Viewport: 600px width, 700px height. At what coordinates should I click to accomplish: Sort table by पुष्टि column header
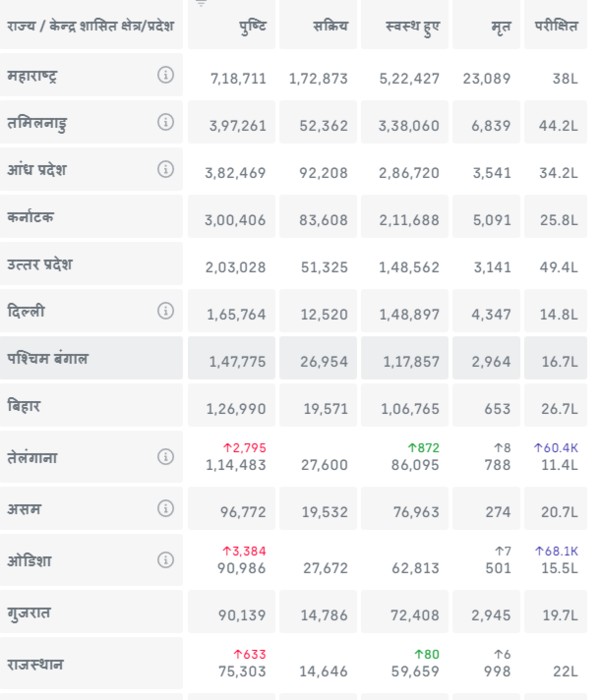(x=252, y=26)
